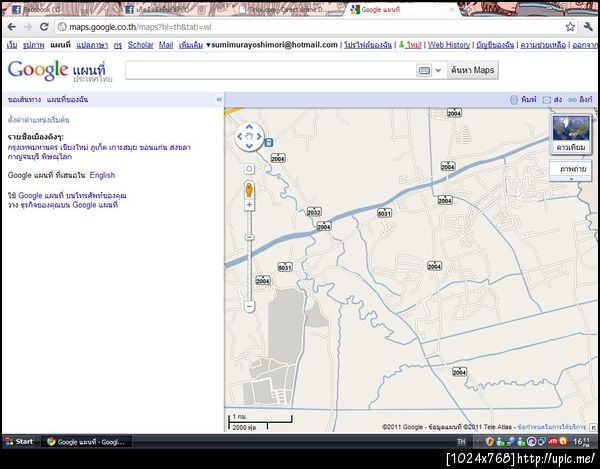The image size is (600, 469).
Task: Pan map up arrow
Action: [249, 127]
